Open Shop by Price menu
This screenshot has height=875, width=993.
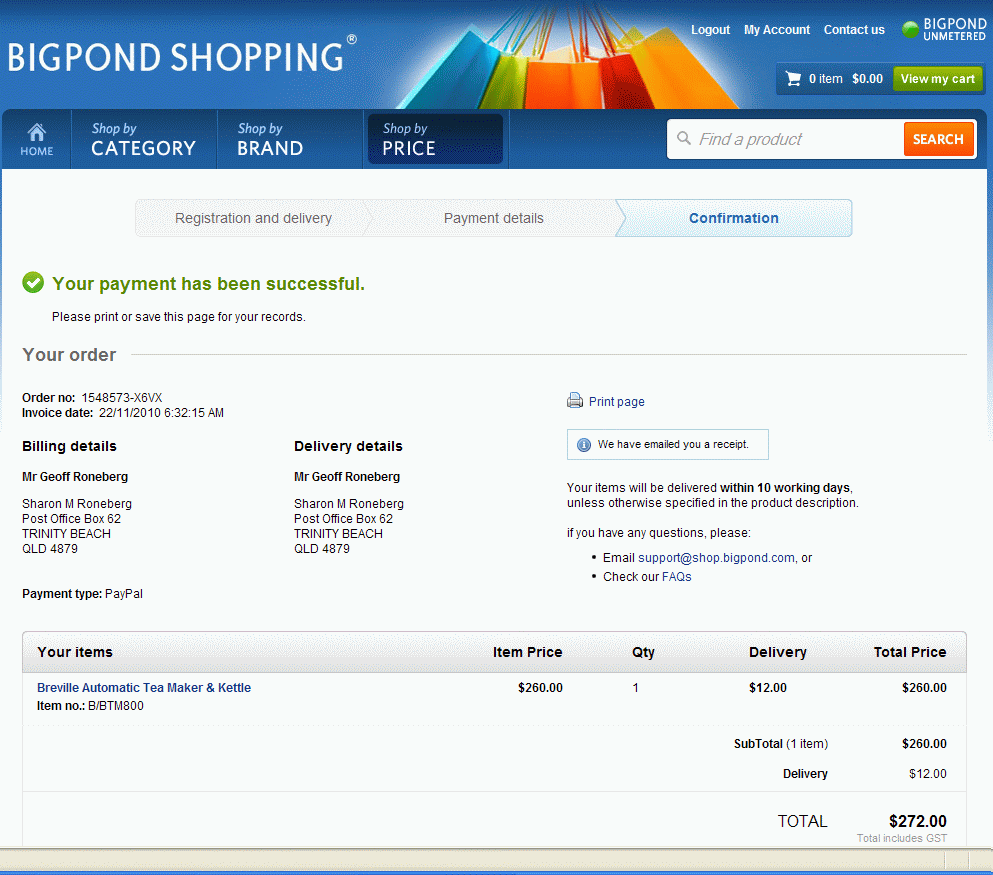[436, 139]
